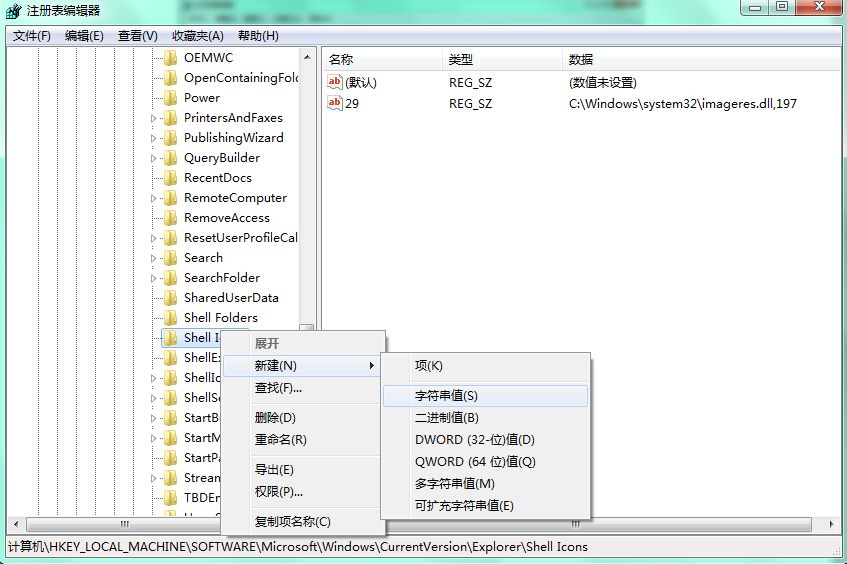Expand the PublishingWizard key
Image resolution: width=847 pixels, height=564 pixels.
click(x=153, y=138)
